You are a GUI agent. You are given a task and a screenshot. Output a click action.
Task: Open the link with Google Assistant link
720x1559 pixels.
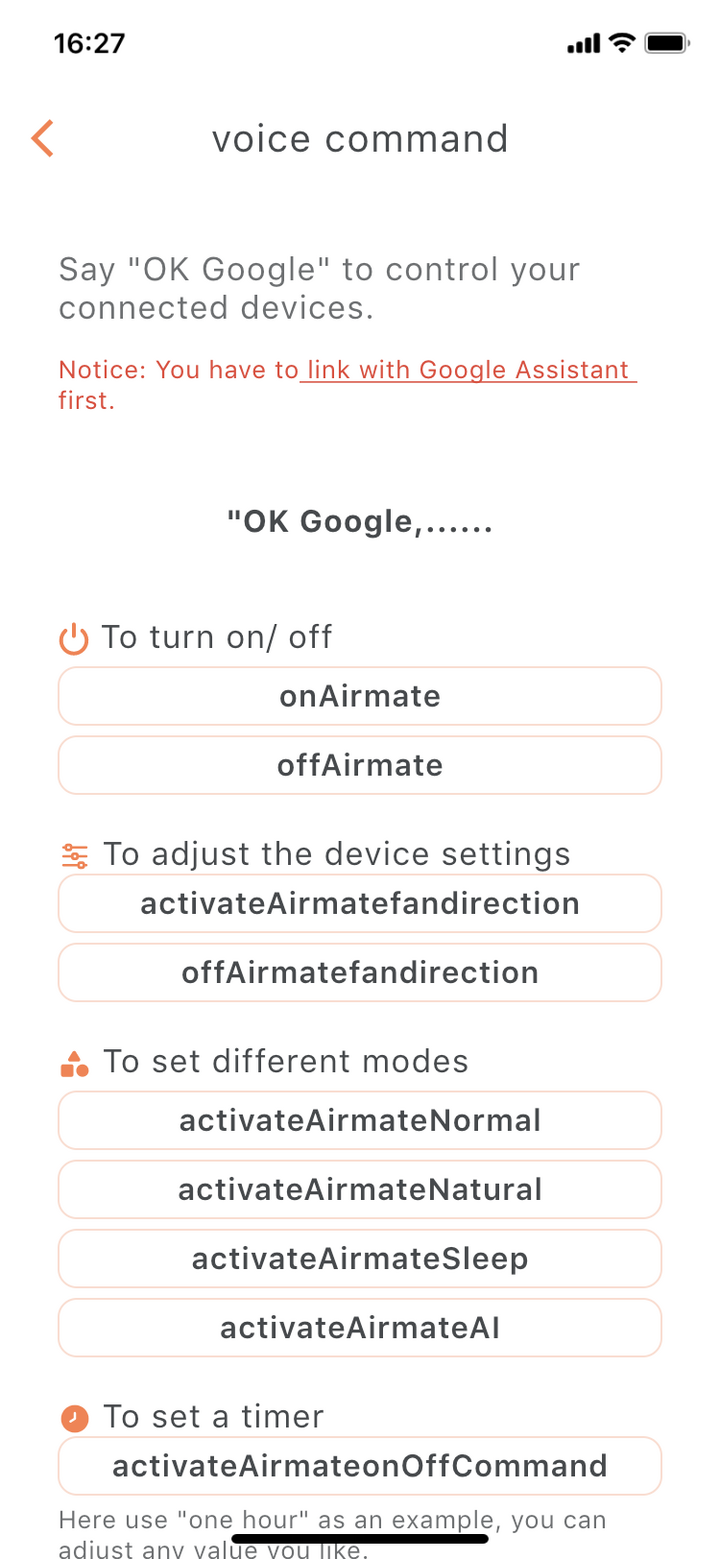467,370
